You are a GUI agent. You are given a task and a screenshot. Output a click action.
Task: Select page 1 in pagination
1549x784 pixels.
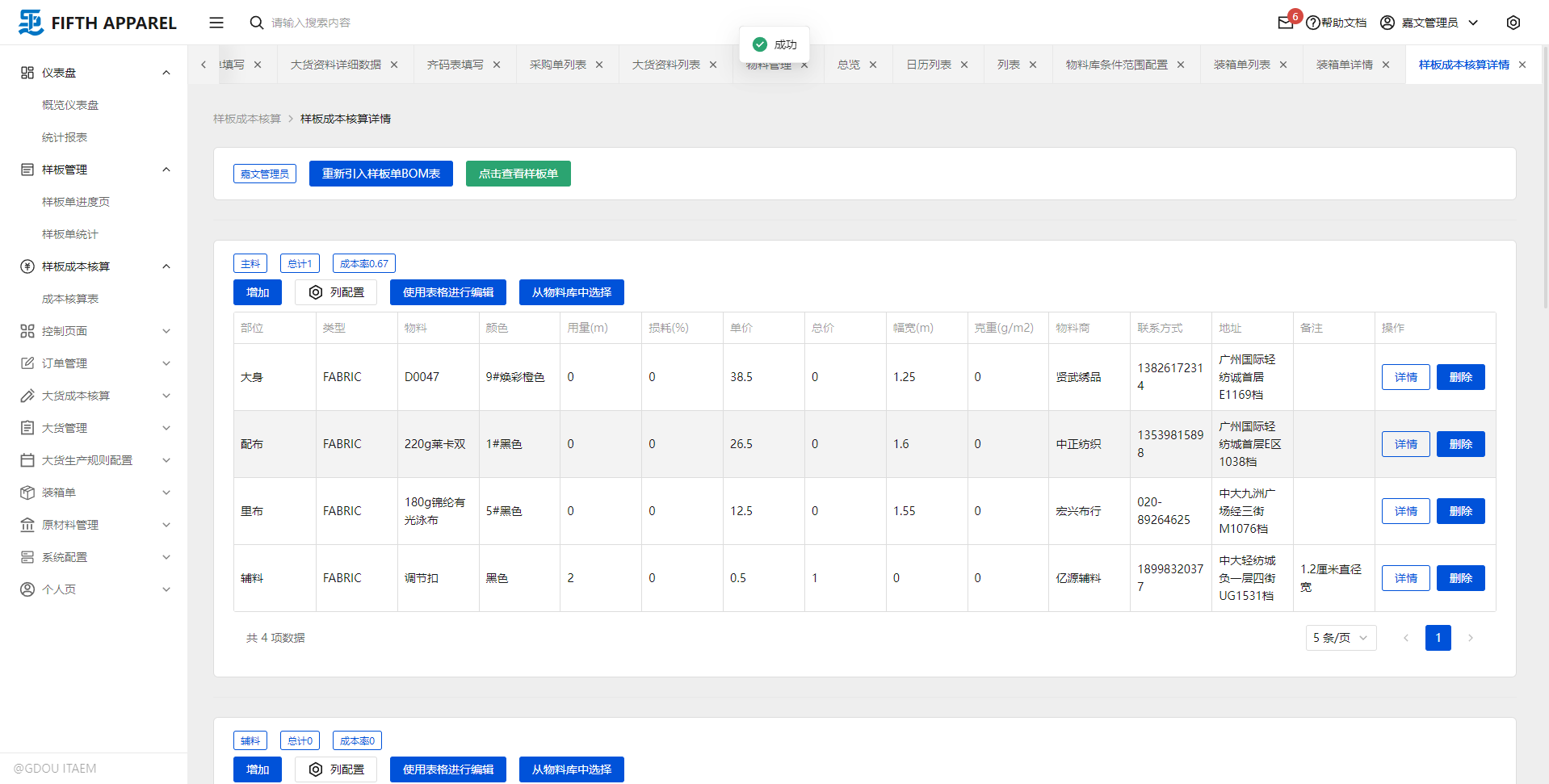pos(1438,638)
